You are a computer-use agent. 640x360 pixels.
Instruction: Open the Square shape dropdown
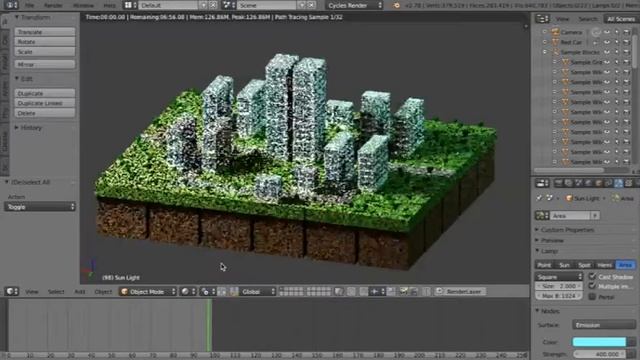[x=559, y=276]
